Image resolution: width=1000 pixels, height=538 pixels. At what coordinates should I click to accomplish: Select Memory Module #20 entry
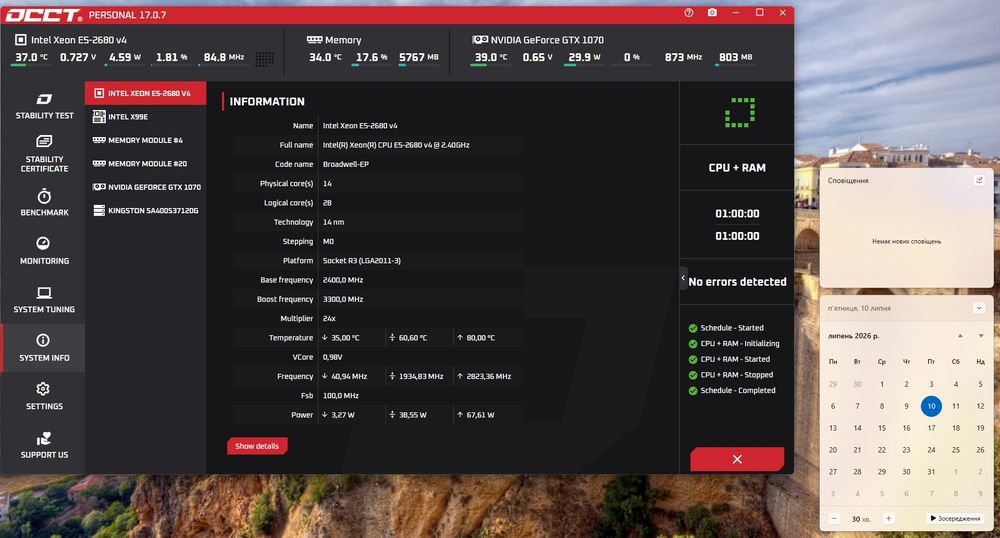click(145, 164)
